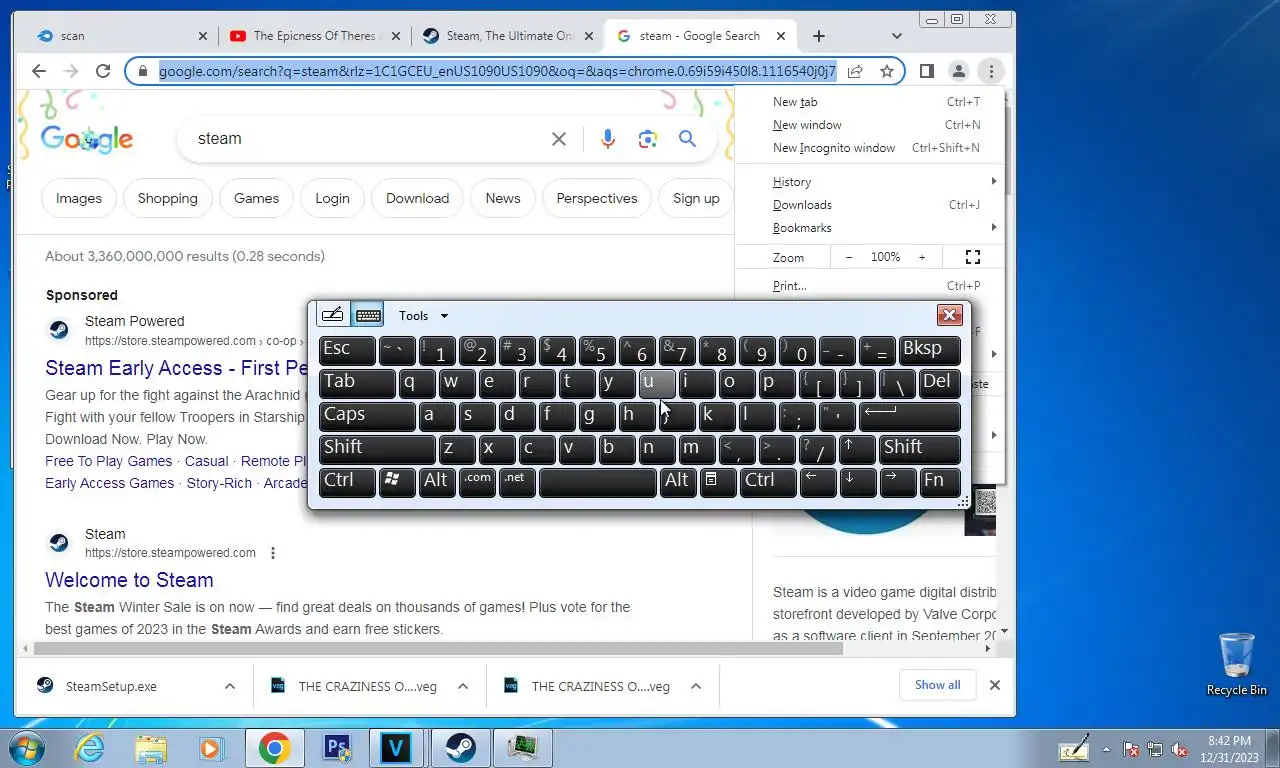The height and width of the screenshot is (768, 1280).
Task: Expand options for second THE CRAZINESS download
Action: 695,686
